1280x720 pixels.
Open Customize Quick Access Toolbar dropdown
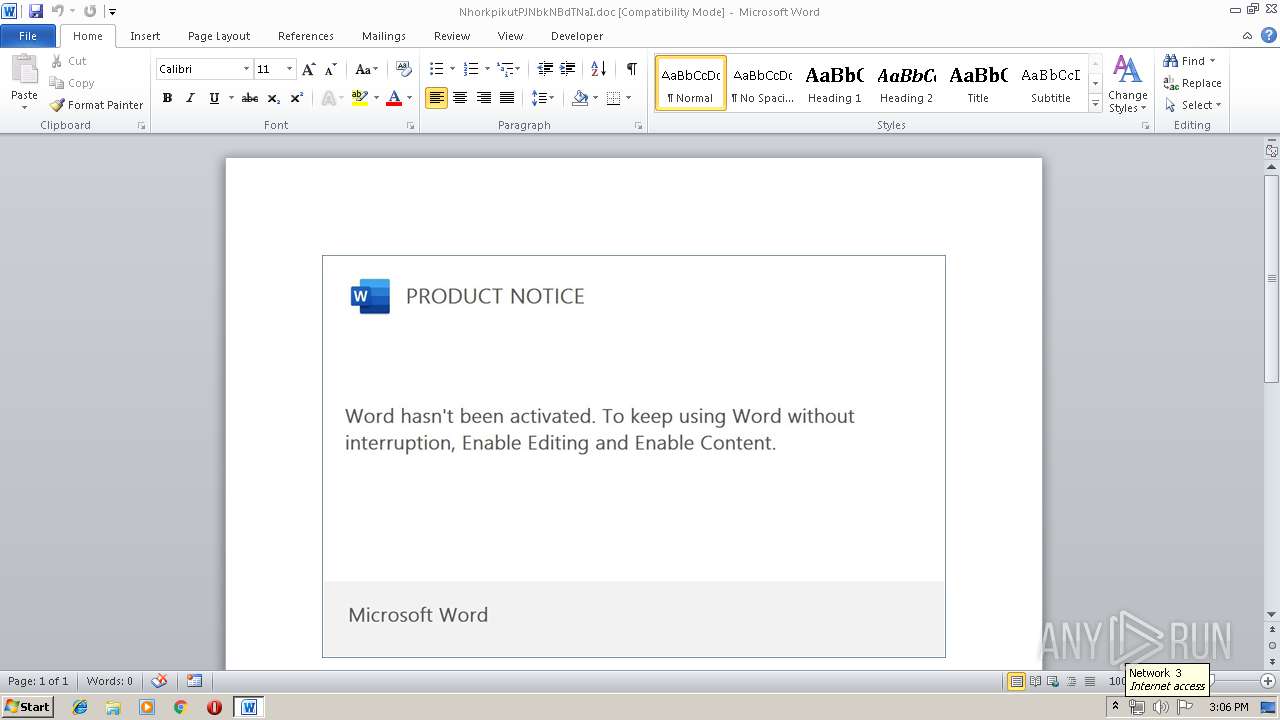[112, 12]
